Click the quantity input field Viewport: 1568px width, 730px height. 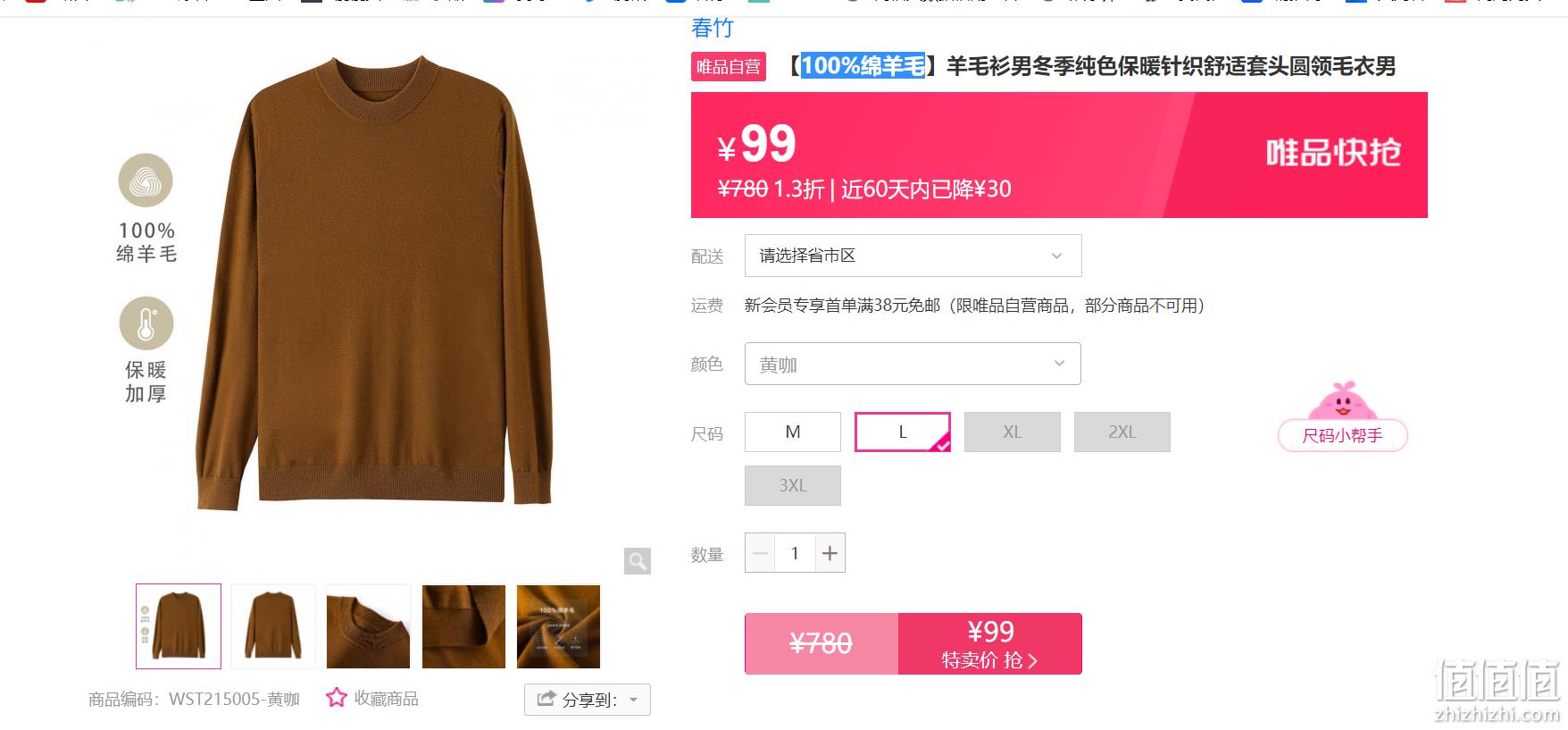point(795,553)
